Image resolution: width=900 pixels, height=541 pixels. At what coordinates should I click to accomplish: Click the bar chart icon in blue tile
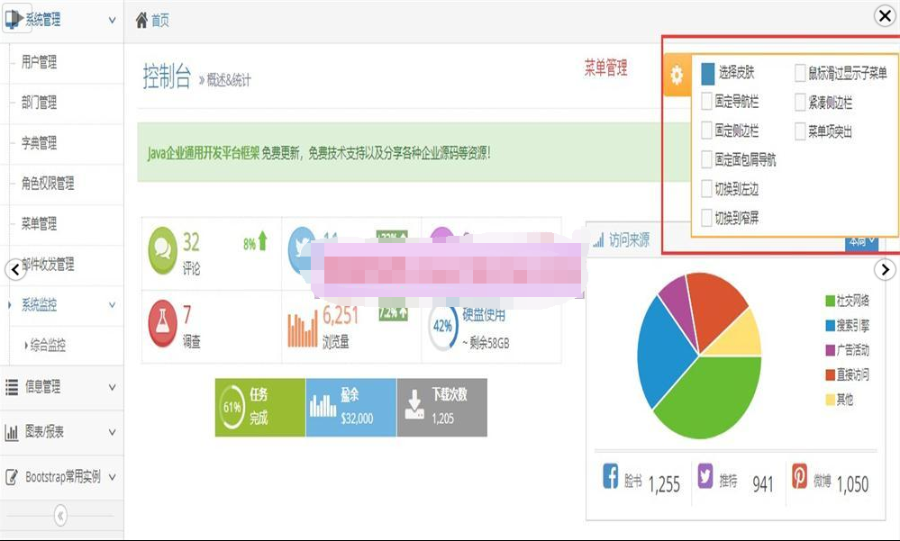click(323, 406)
